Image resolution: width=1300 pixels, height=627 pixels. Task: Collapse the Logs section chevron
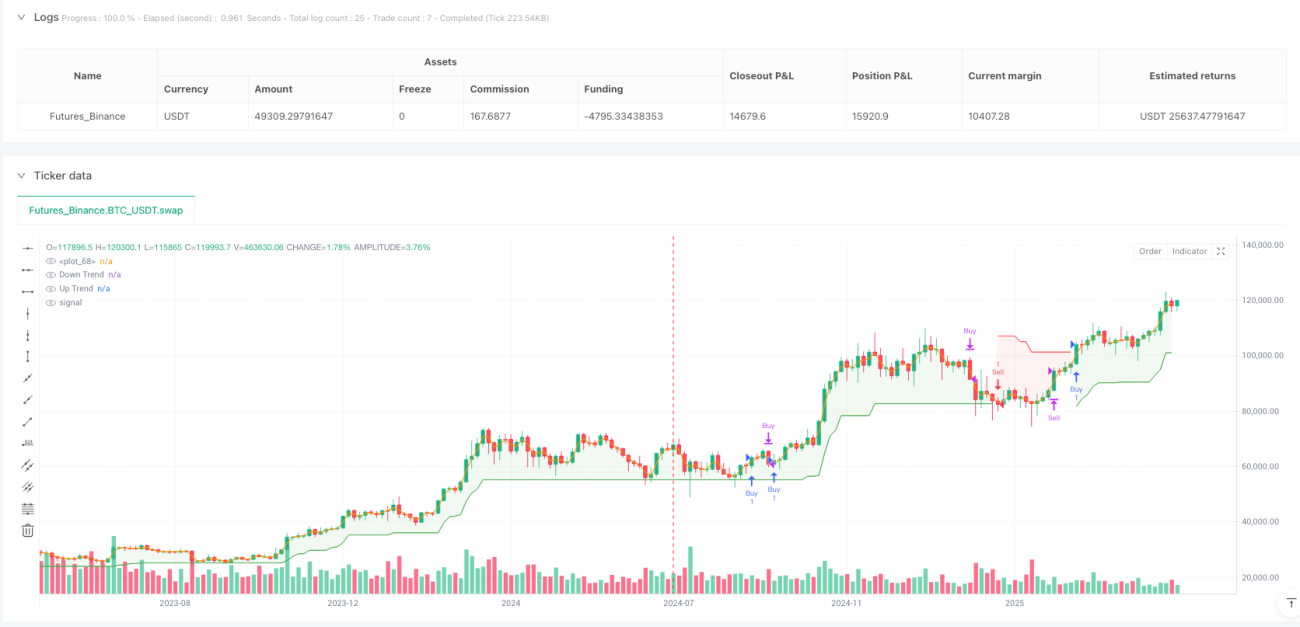pos(22,17)
